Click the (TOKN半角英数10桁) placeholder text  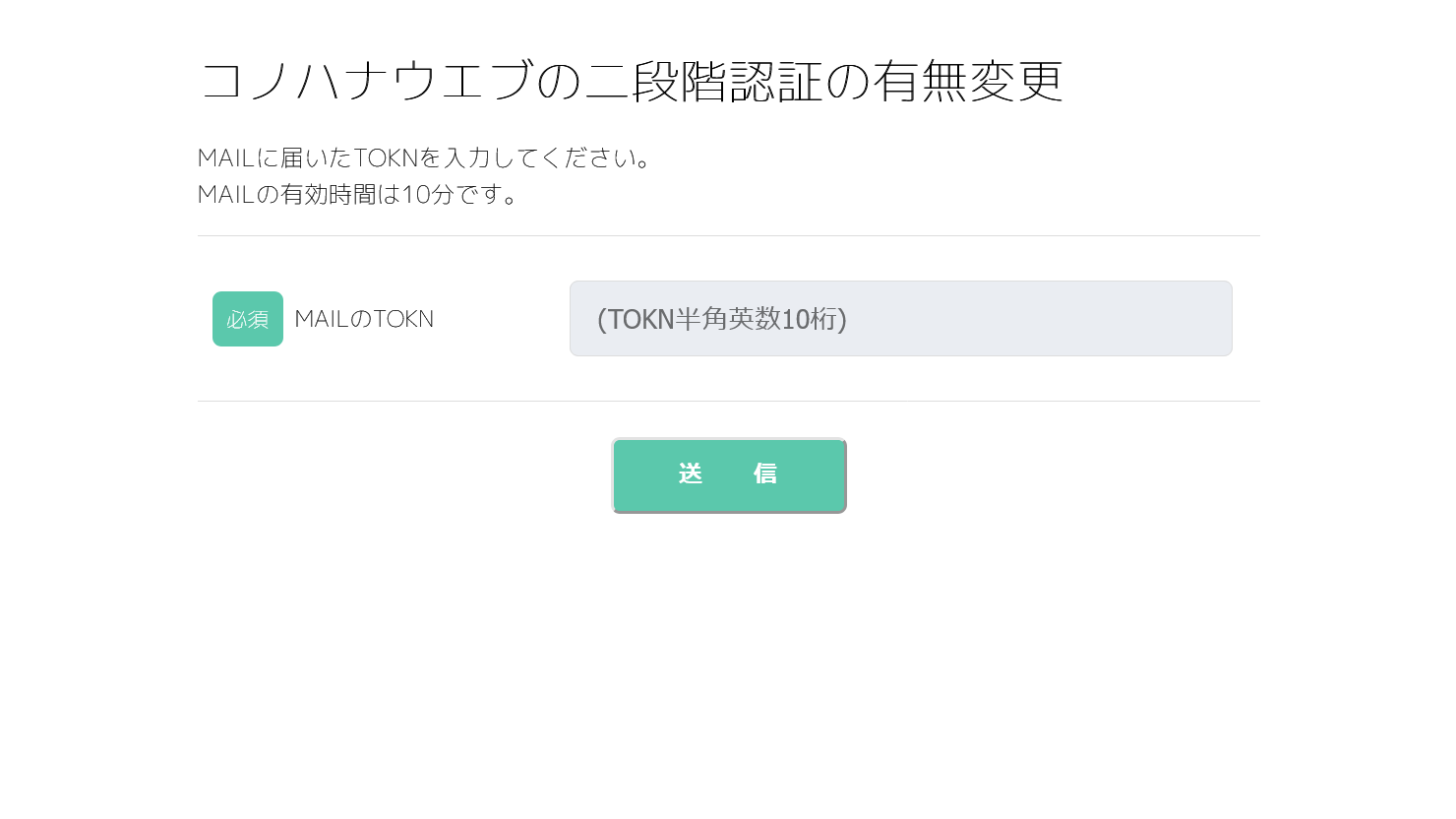coord(721,319)
